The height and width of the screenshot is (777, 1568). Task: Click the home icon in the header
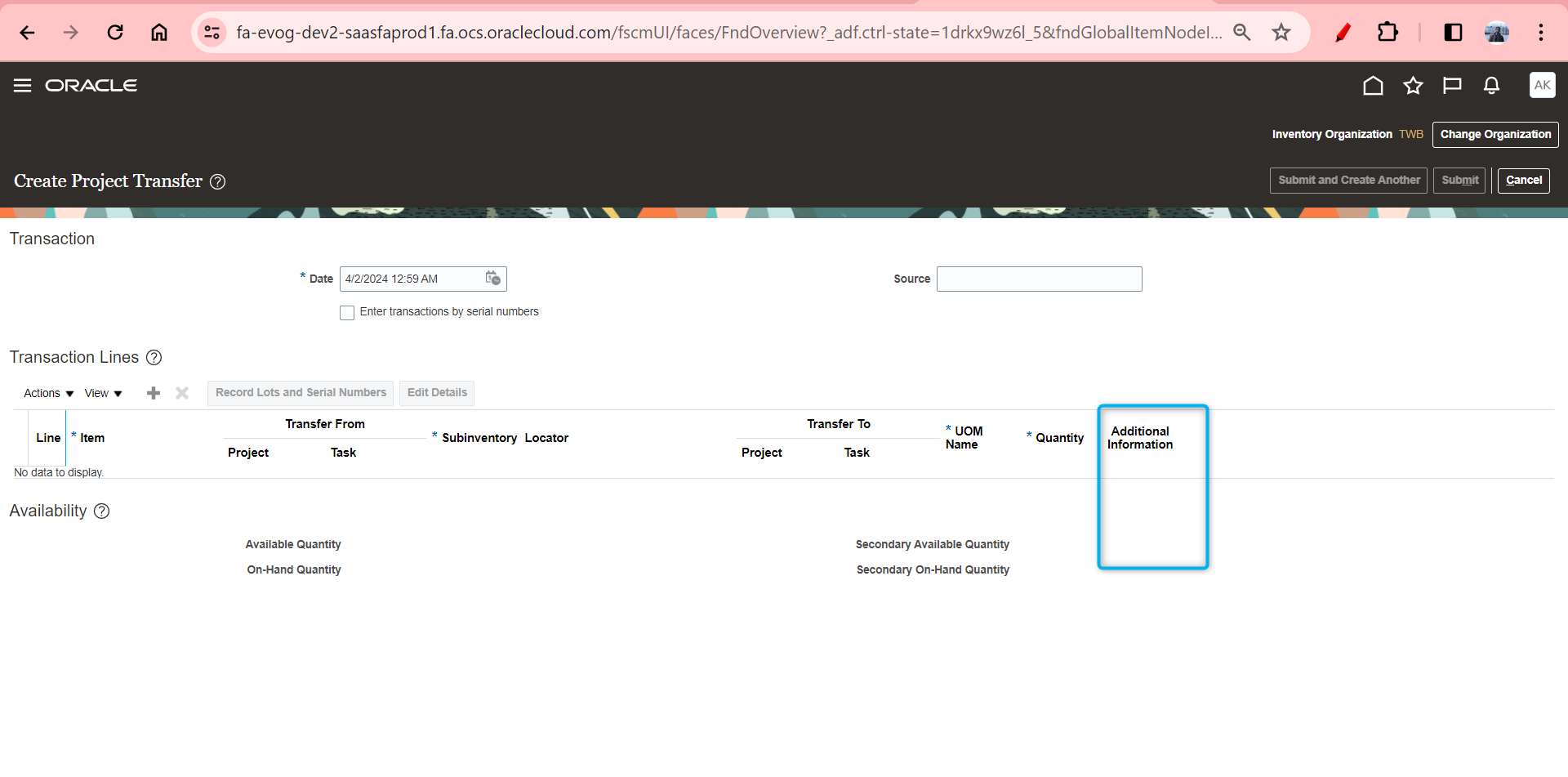pyautogui.click(x=1373, y=85)
